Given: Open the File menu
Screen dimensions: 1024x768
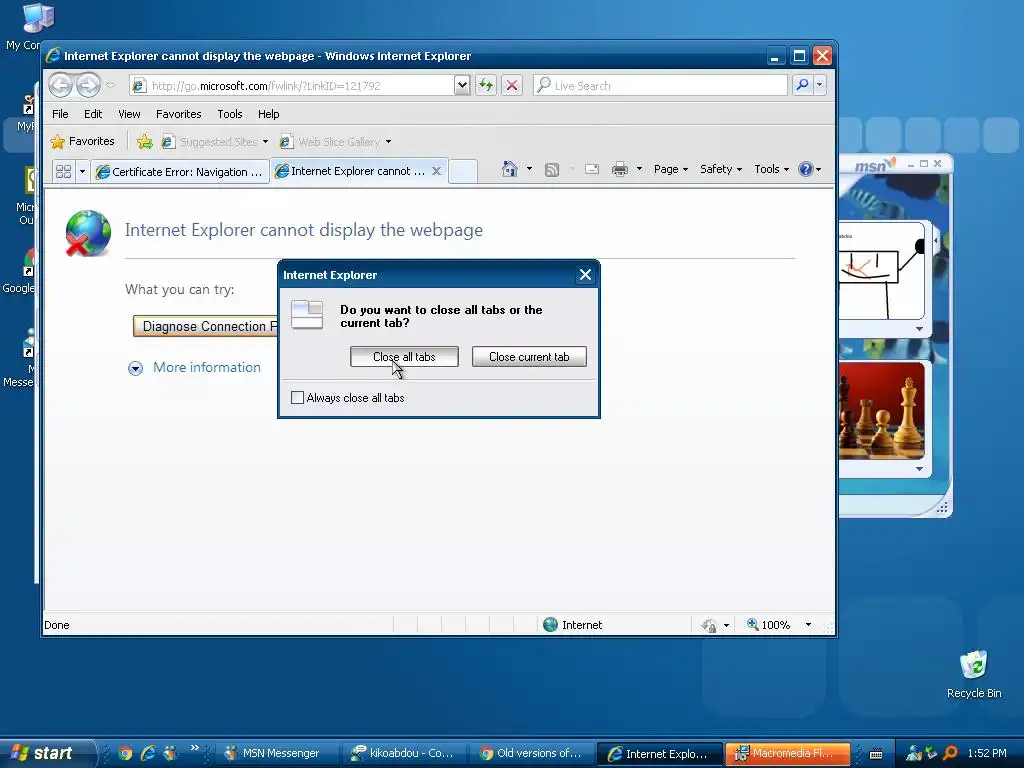Looking at the screenshot, I should (x=60, y=114).
